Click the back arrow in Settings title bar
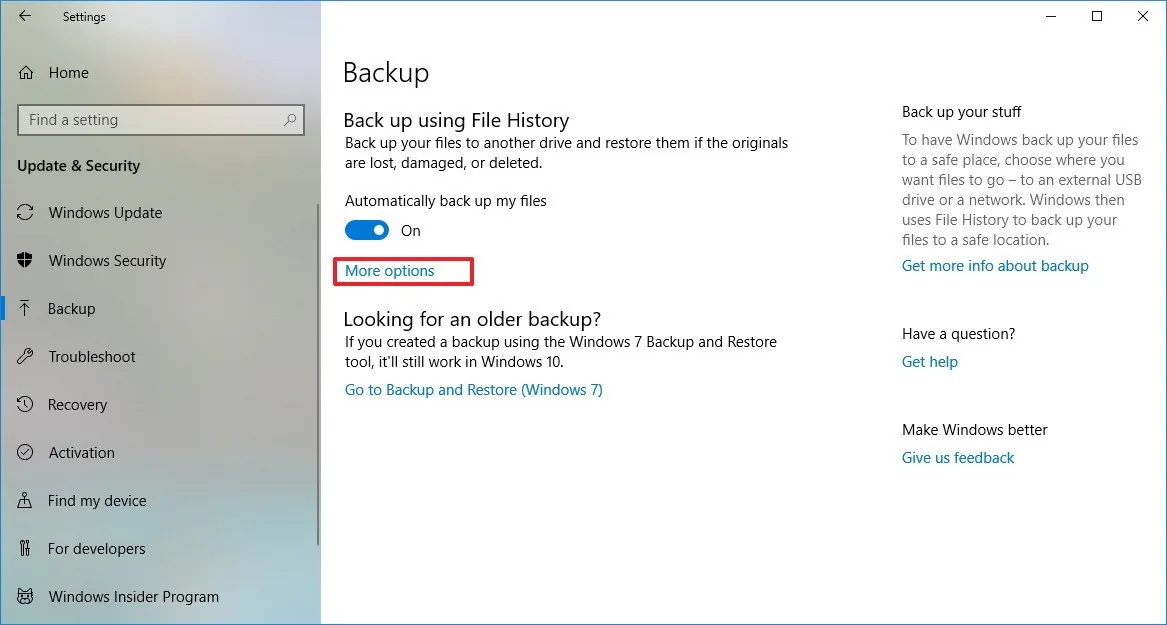1167x625 pixels. click(x=25, y=16)
